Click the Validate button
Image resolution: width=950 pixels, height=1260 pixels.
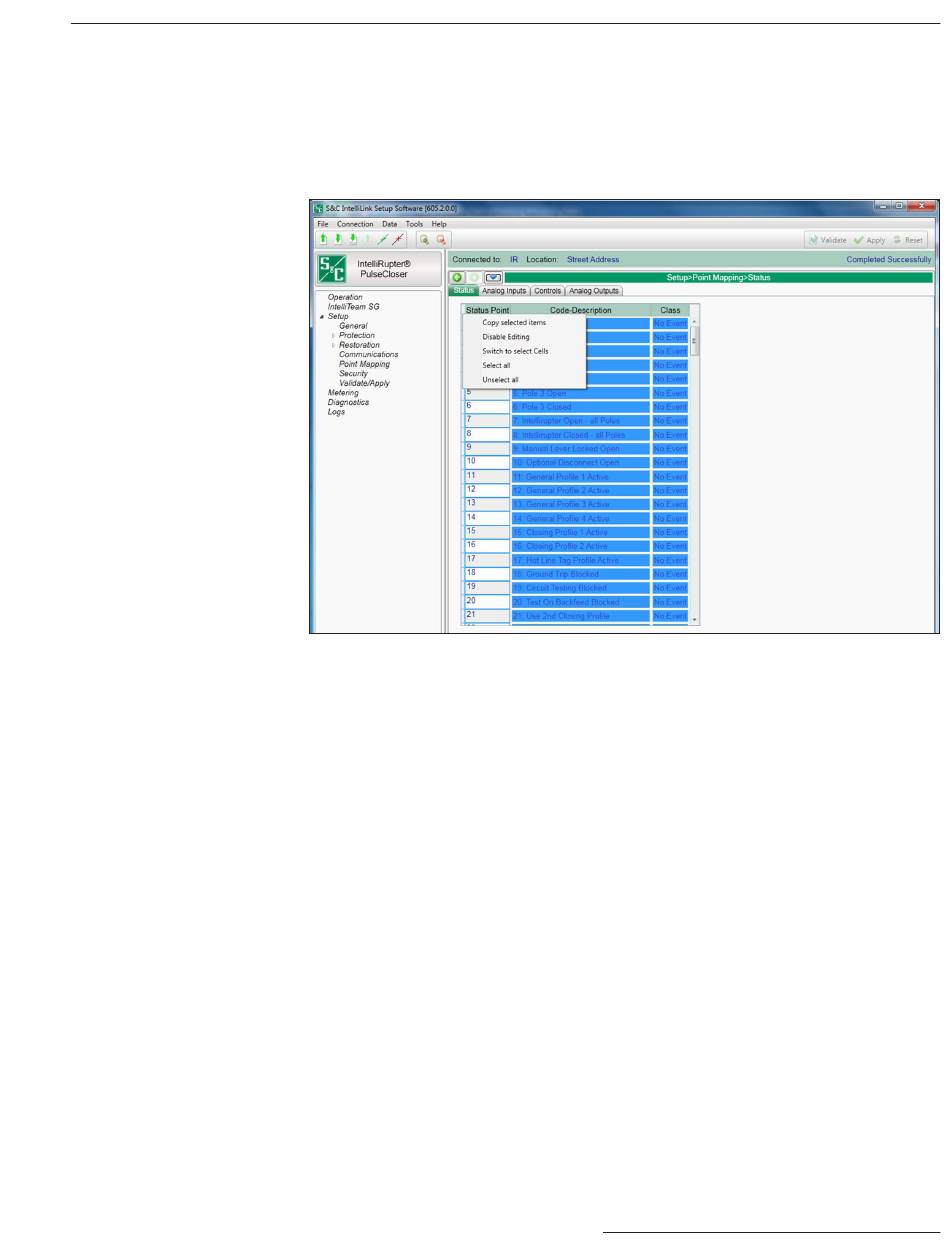827,240
